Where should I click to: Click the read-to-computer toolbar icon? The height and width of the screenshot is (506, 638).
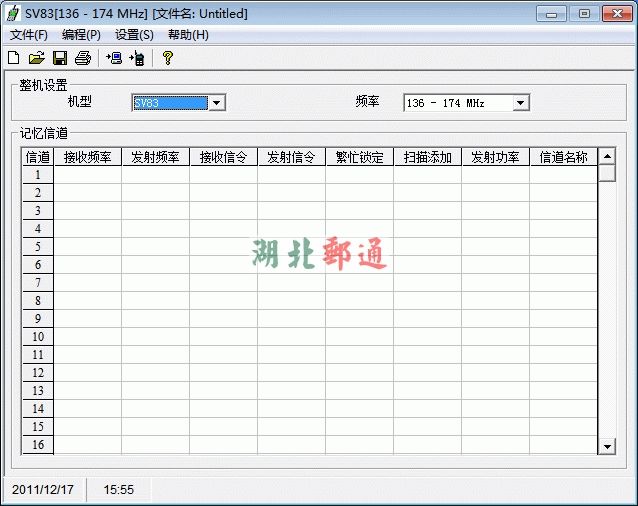114,58
